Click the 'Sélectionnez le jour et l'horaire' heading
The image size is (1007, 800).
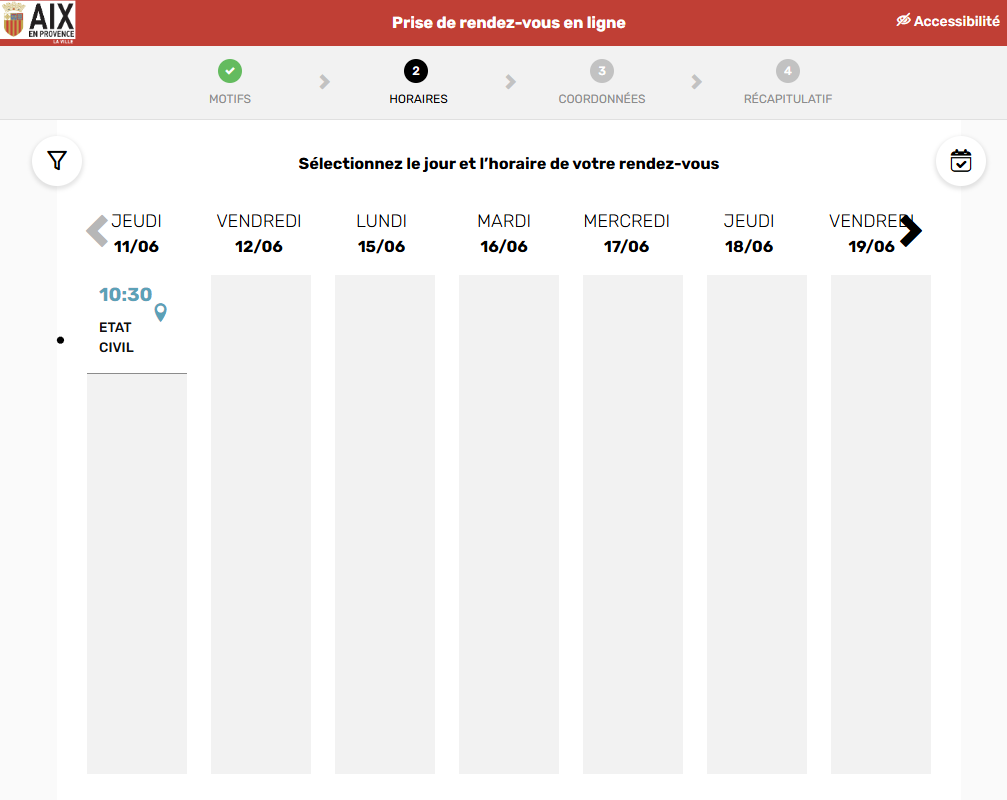click(509, 164)
